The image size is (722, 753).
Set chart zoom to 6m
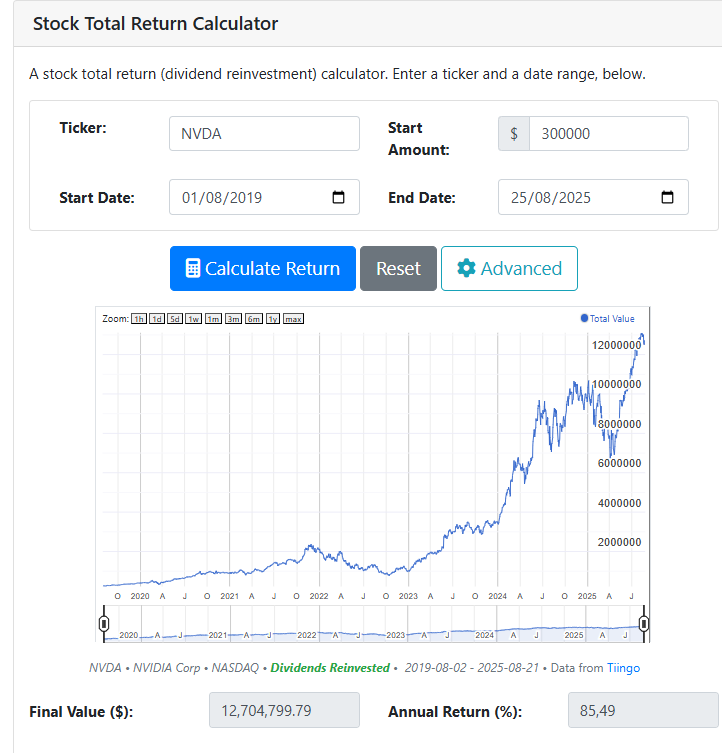pyautogui.click(x=252, y=319)
